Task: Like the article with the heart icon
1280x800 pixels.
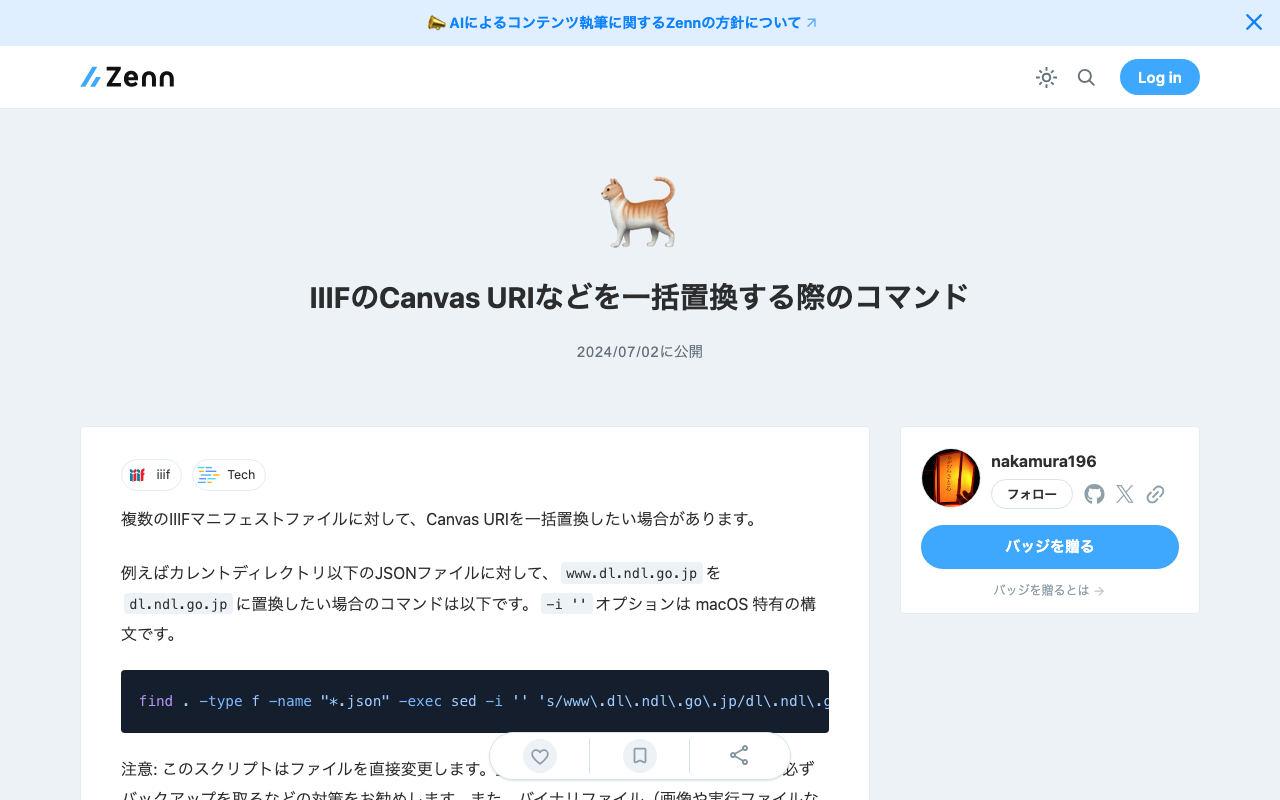Action: 539,756
